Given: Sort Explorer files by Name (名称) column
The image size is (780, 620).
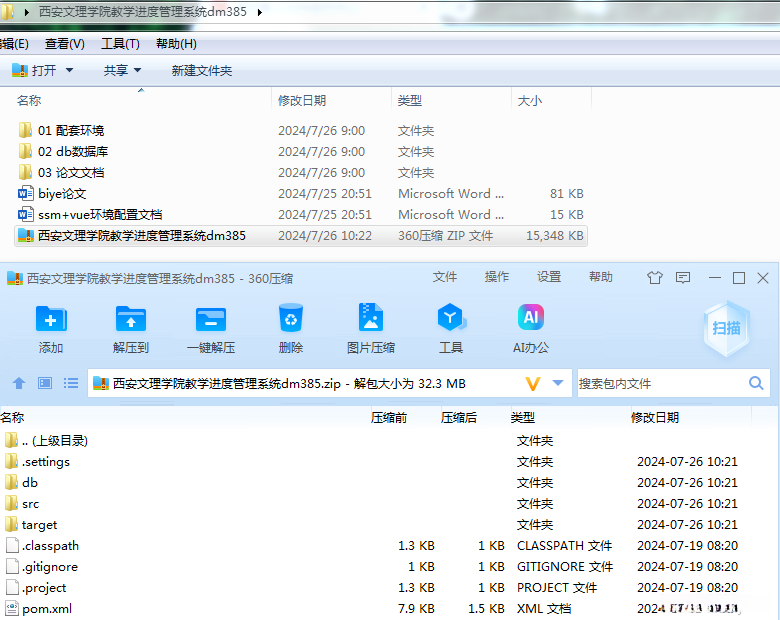Looking at the screenshot, I should click(x=29, y=101).
